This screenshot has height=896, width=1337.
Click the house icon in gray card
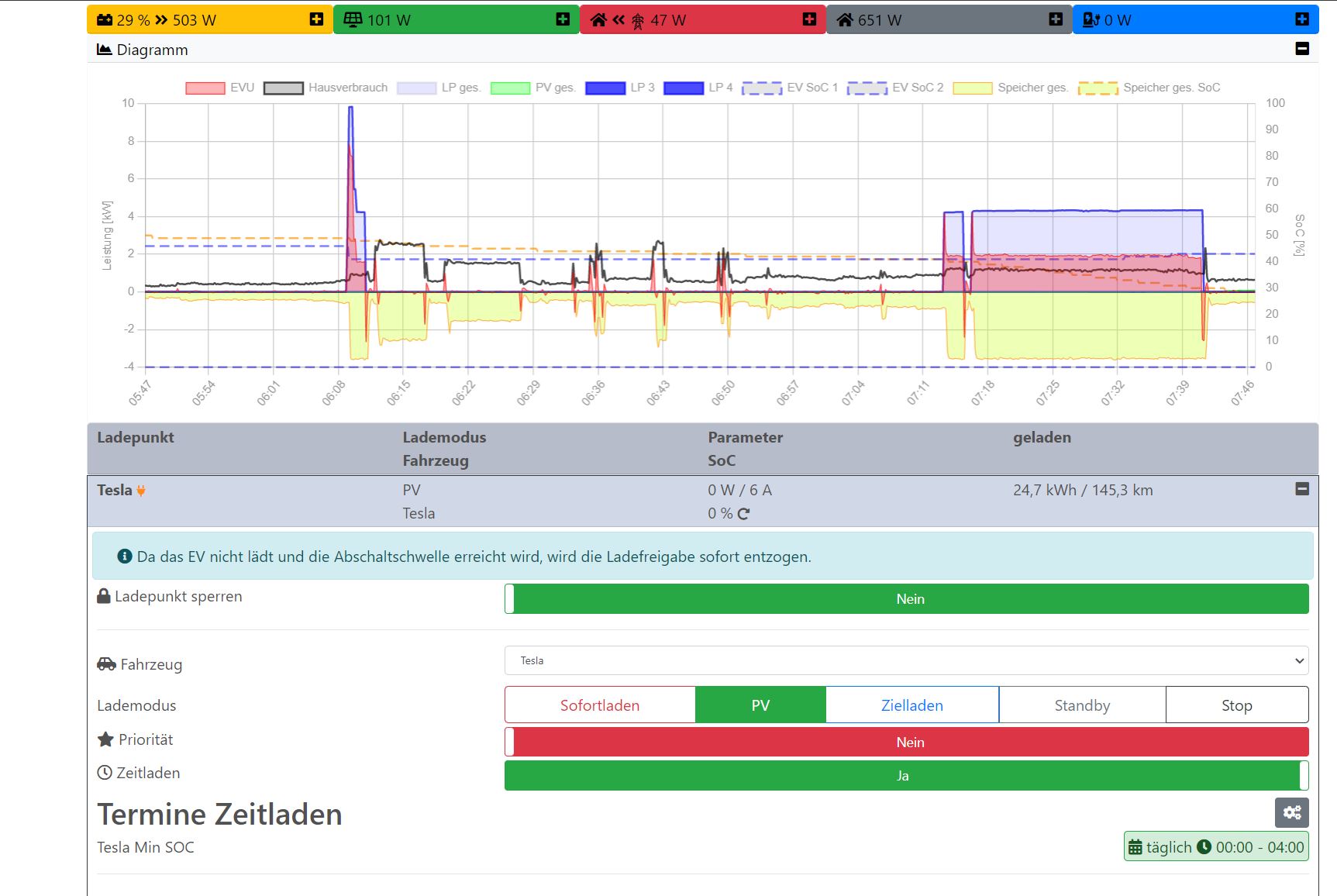844,20
